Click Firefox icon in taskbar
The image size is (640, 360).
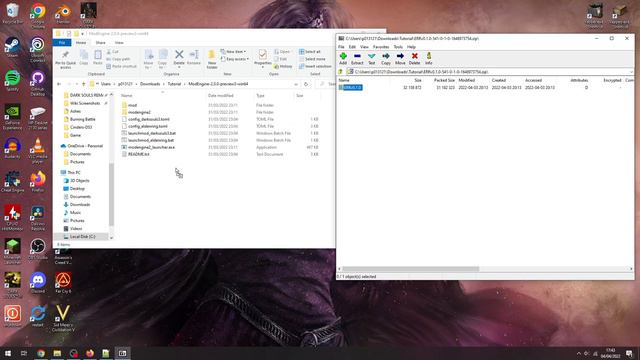point(90,353)
